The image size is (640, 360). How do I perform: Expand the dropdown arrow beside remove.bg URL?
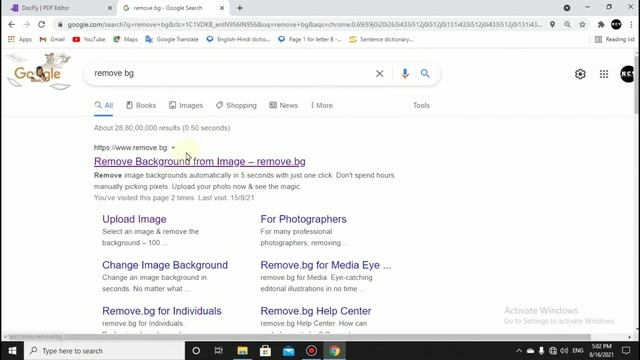[173, 148]
